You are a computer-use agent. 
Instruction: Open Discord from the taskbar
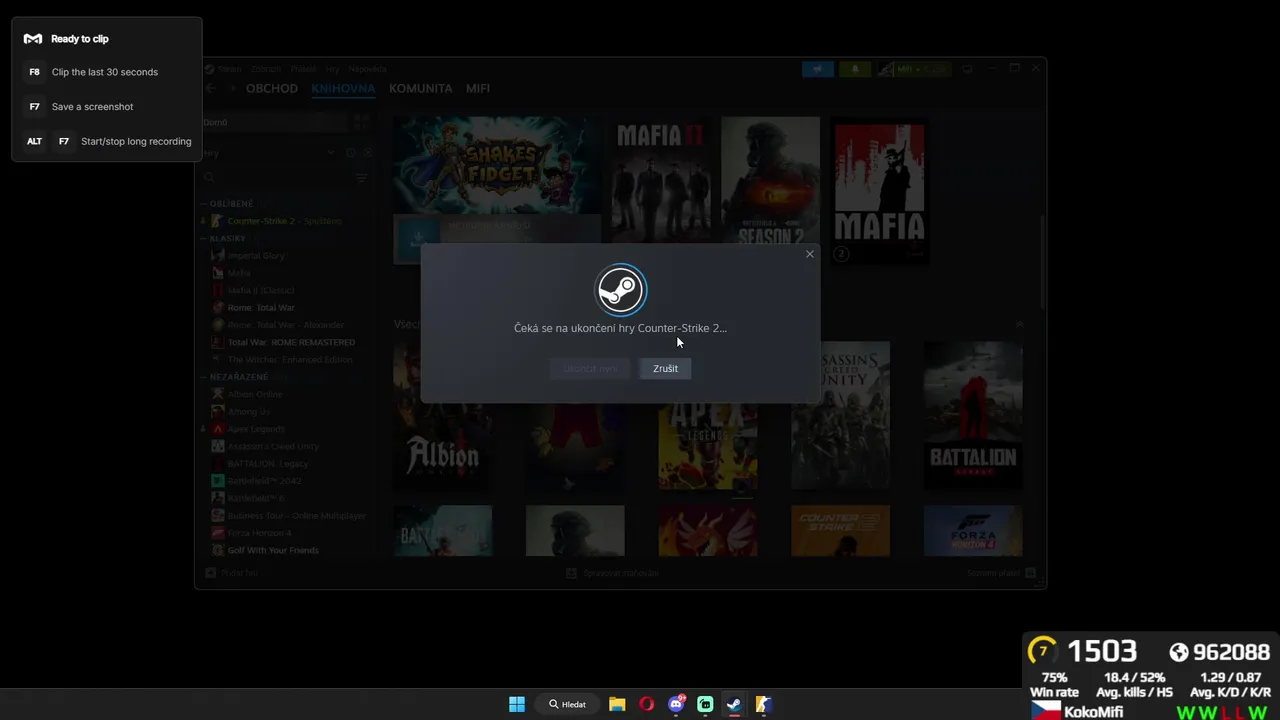coord(676,704)
